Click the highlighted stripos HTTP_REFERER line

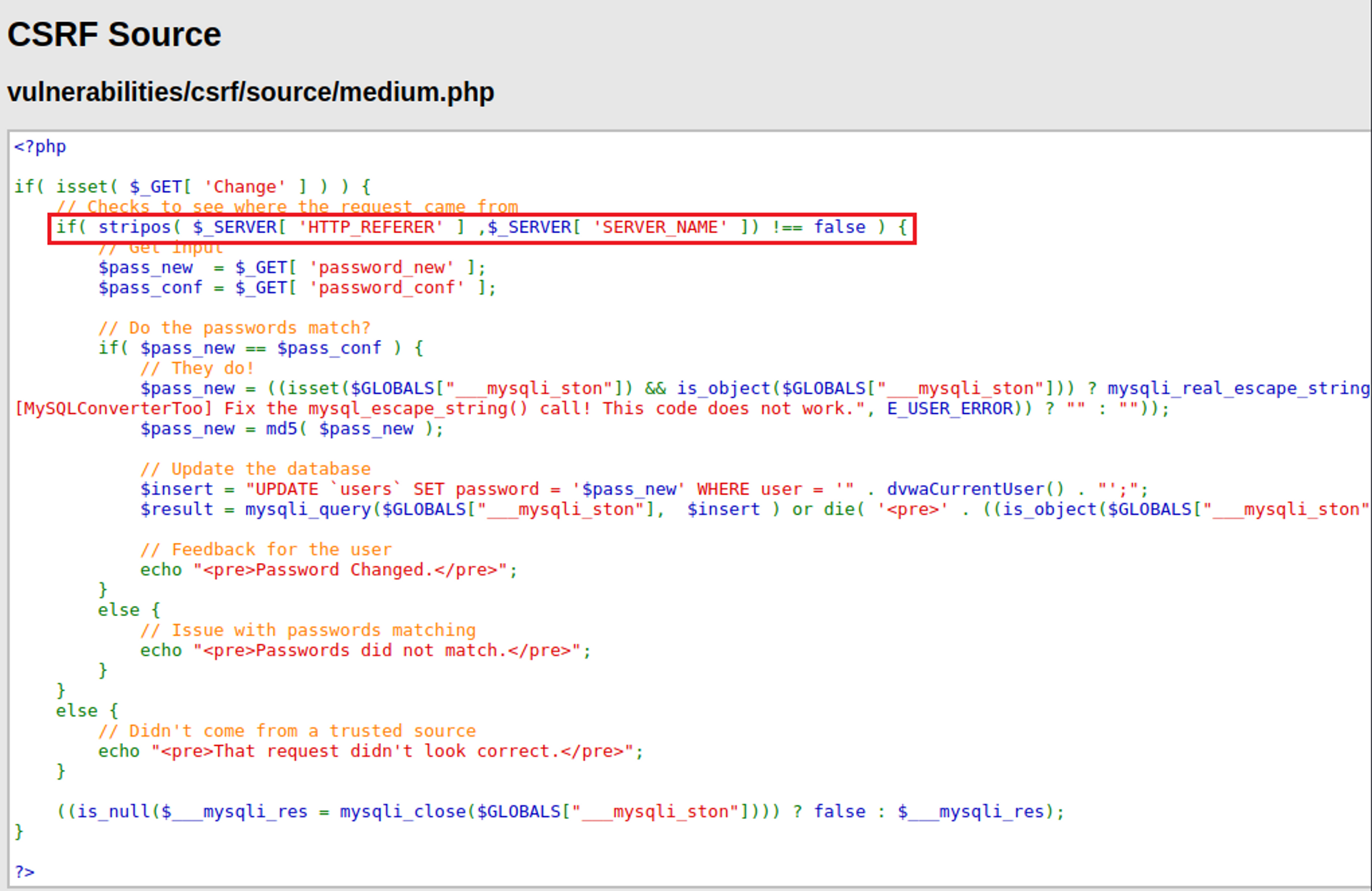[x=480, y=227]
